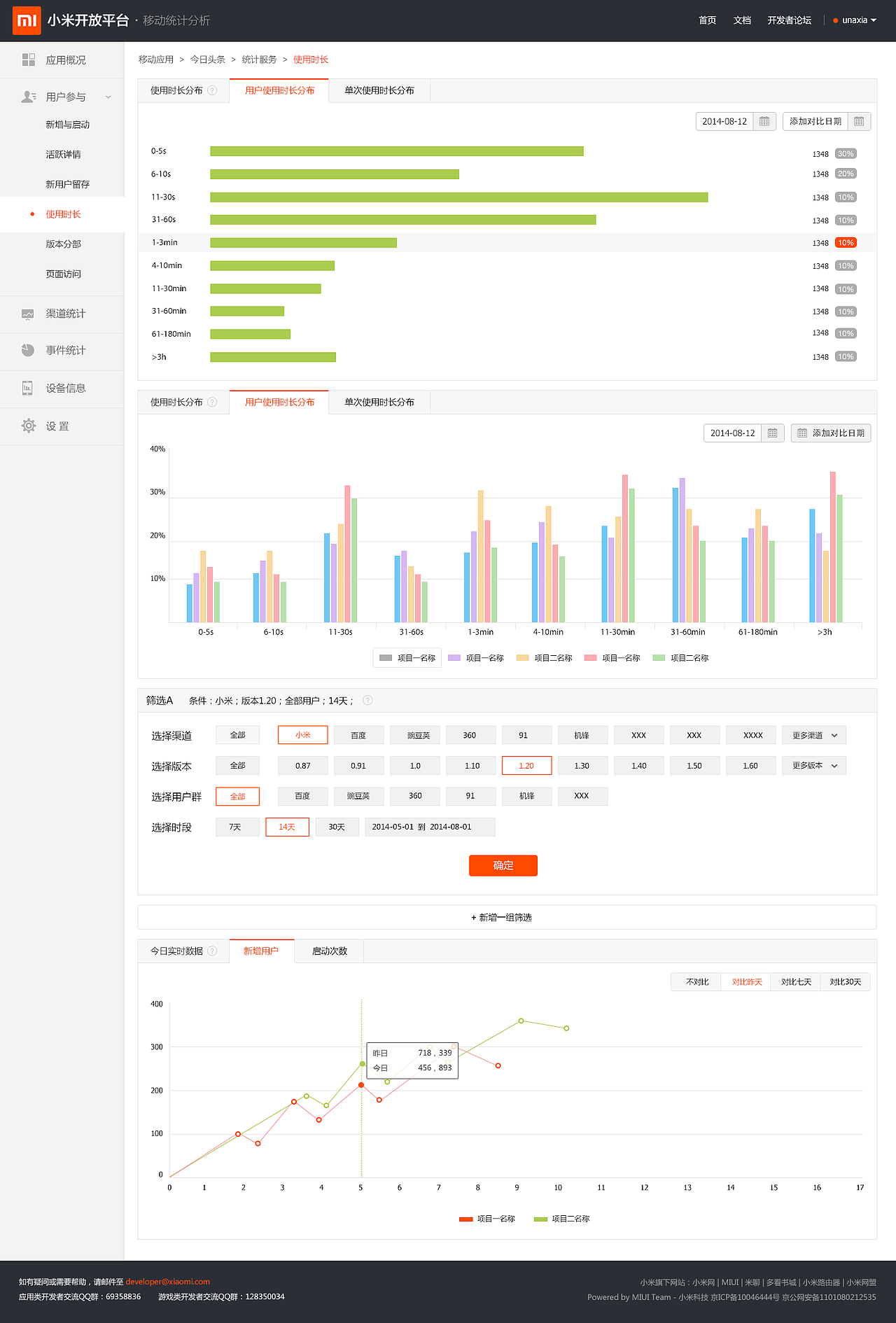Click 小米网 footer link

(703, 1282)
